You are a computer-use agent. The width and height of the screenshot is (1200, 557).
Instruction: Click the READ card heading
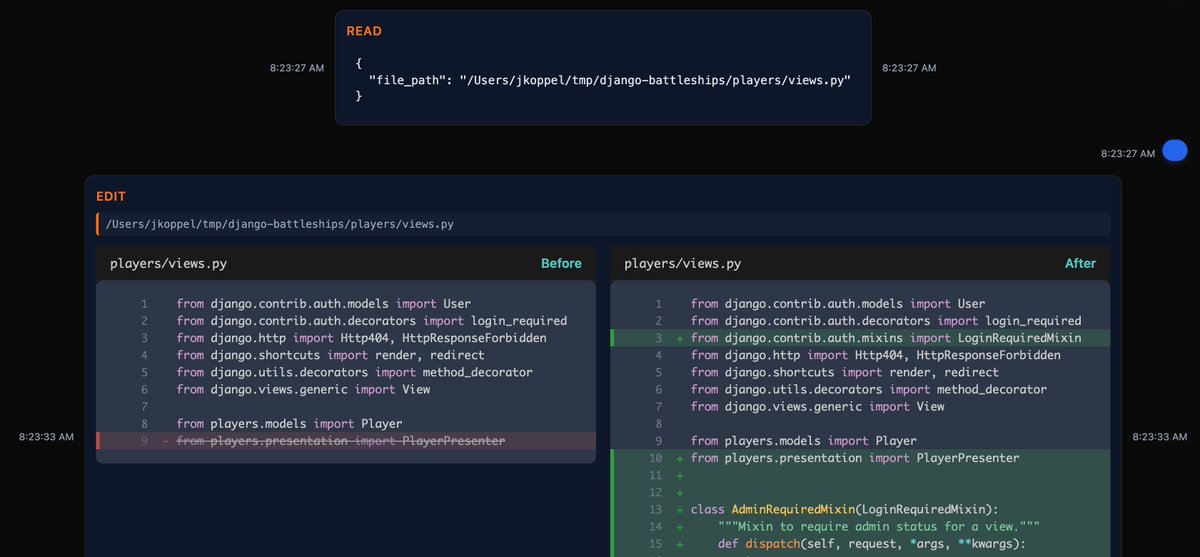click(364, 31)
